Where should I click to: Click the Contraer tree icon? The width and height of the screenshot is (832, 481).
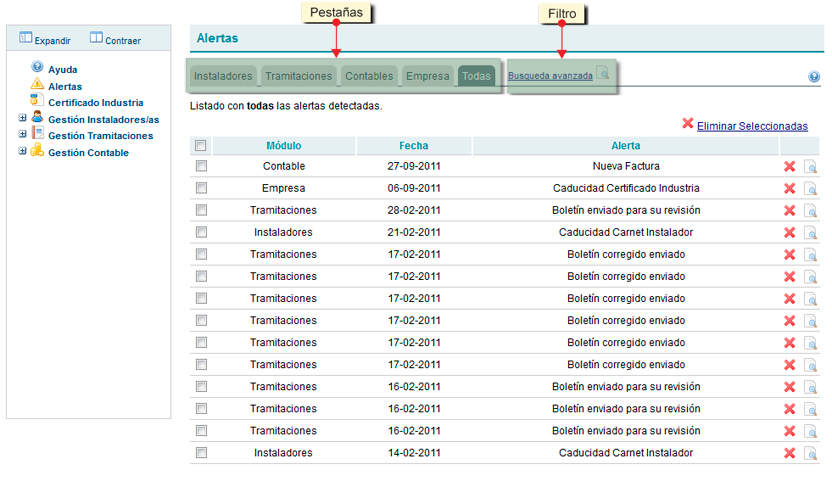[96, 39]
